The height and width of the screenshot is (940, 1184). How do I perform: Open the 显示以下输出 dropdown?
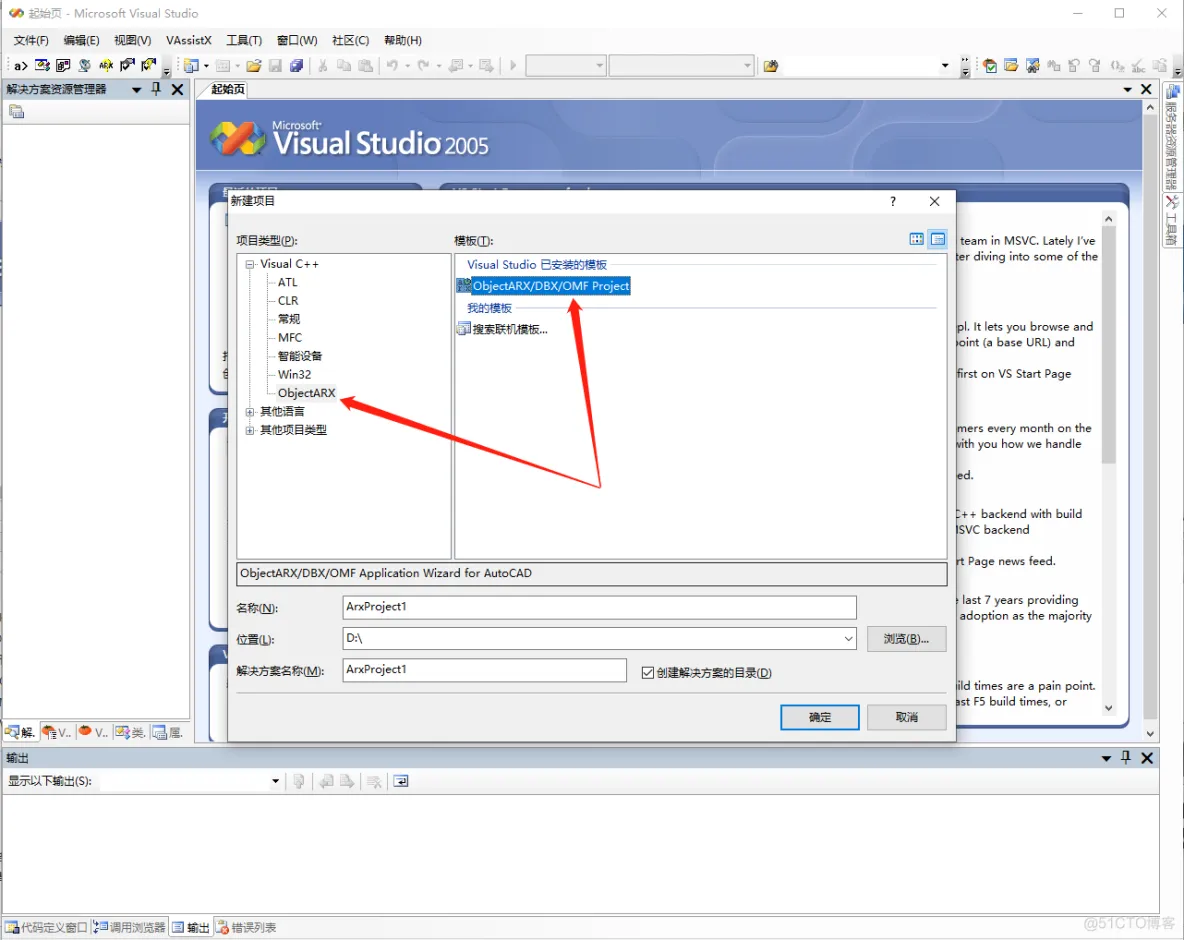pos(276,781)
